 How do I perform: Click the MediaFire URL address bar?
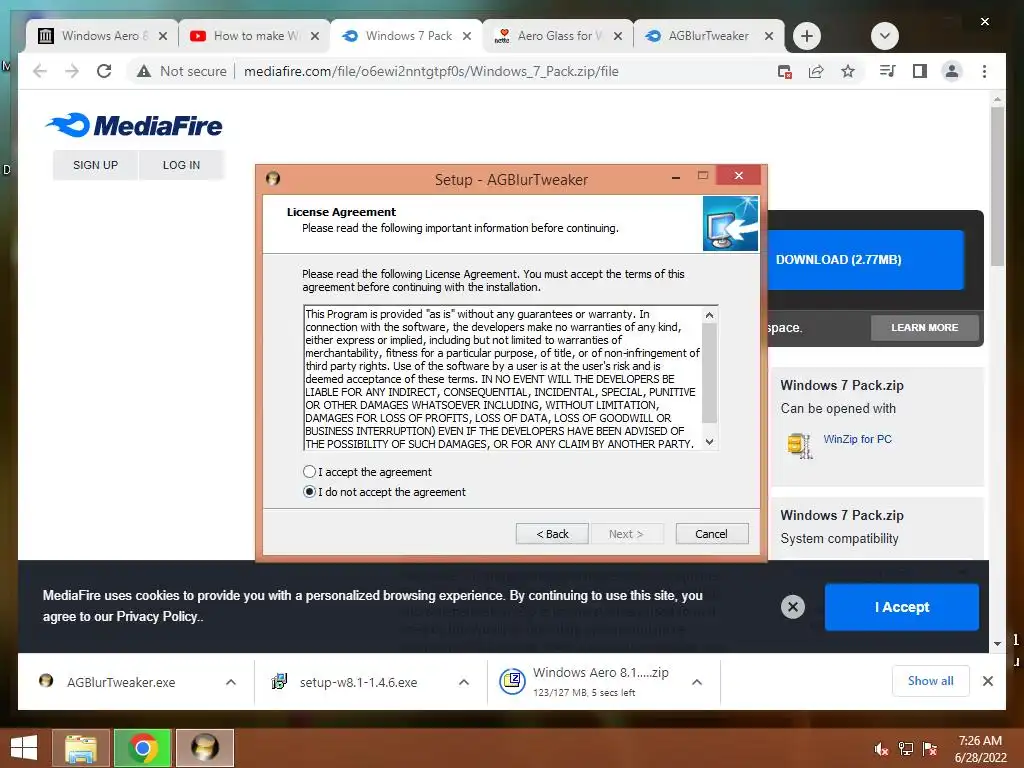tap(431, 71)
